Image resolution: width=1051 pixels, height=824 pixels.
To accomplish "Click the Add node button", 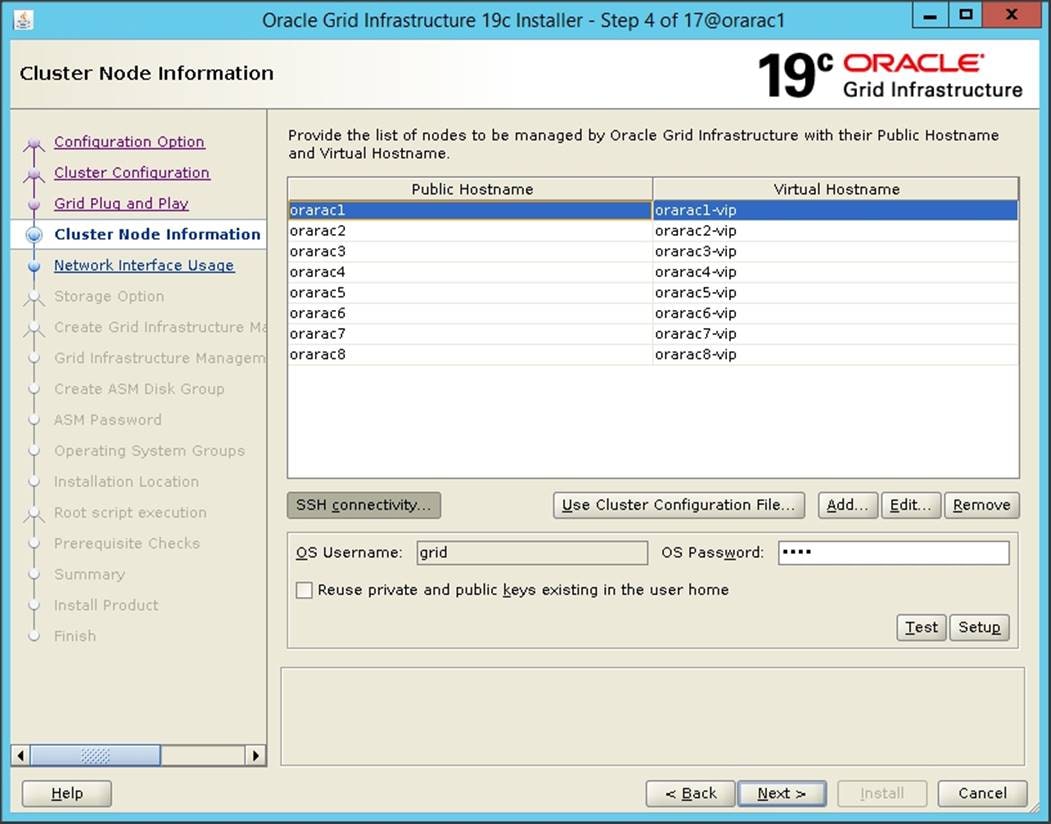I will coord(848,505).
